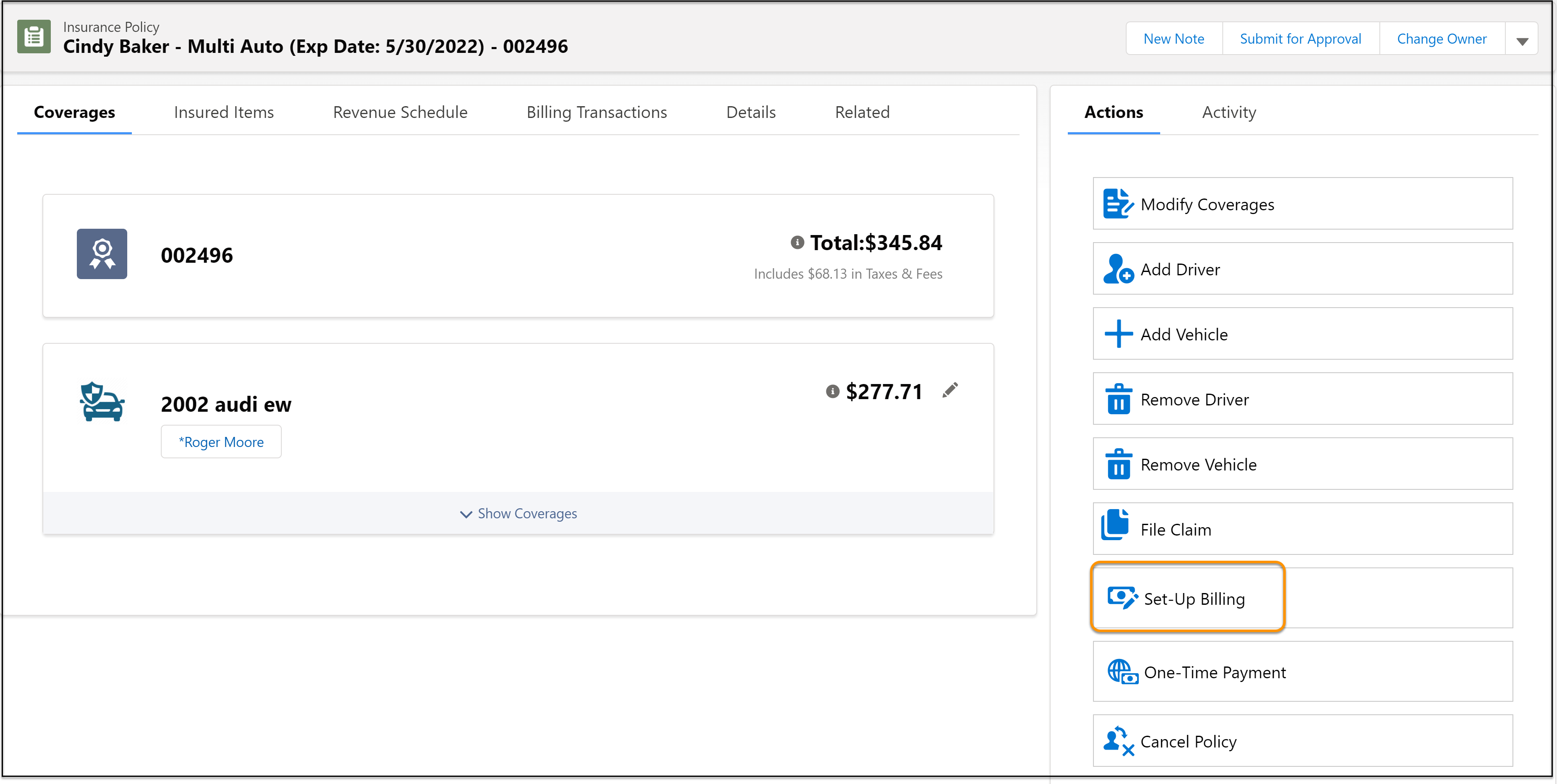
Task: Open the more actions dropdown arrow in header
Action: click(1522, 39)
